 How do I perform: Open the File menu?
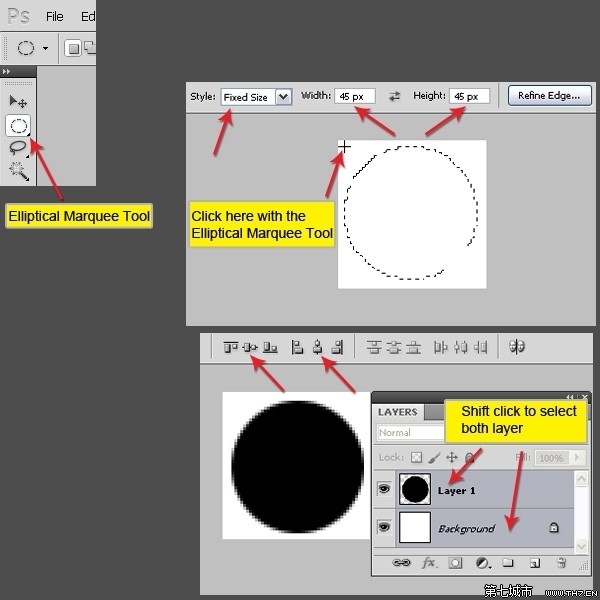(x=55, y=16)
